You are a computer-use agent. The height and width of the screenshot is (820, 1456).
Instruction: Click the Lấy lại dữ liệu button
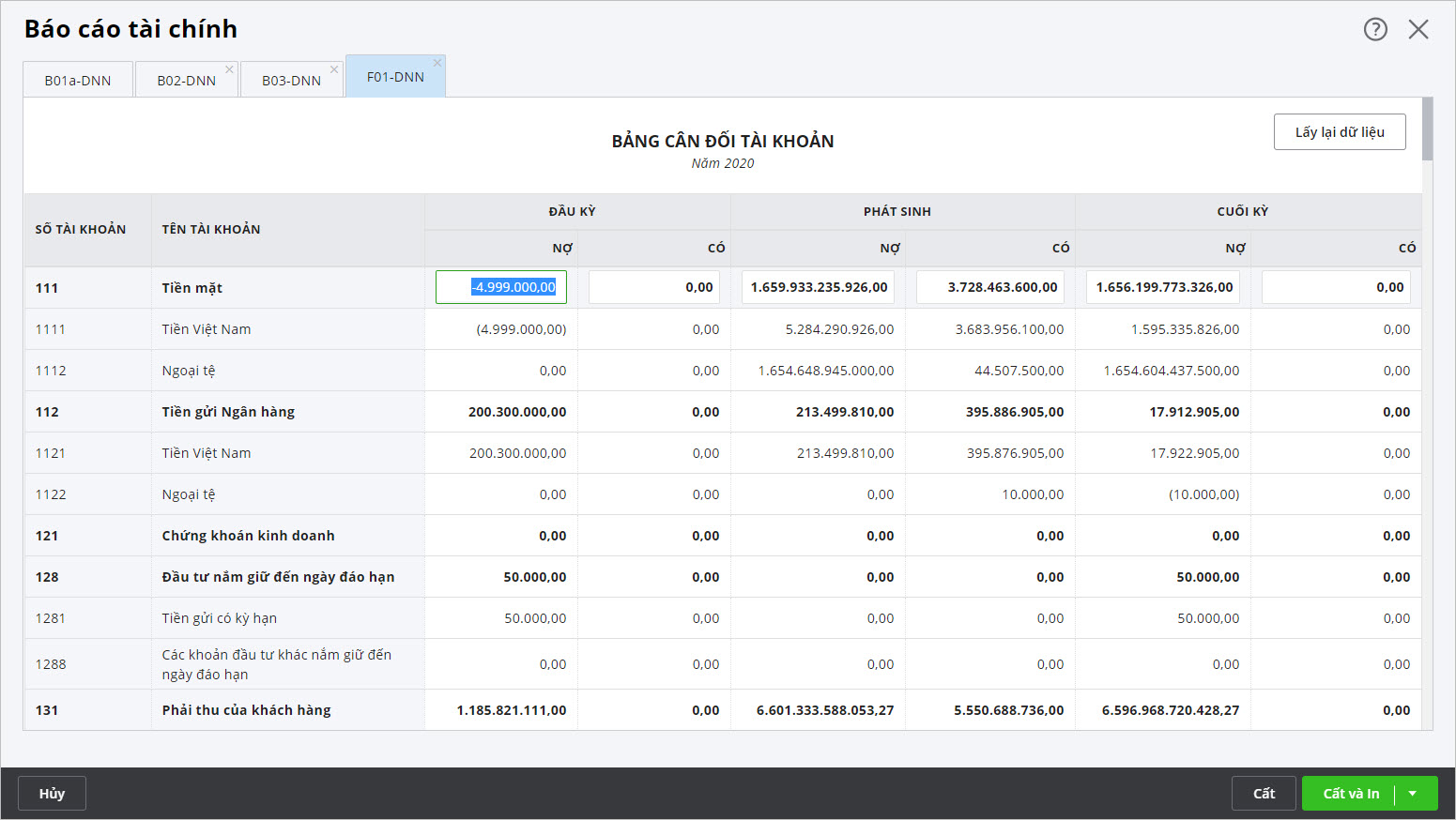click(x=1340, y=132)
